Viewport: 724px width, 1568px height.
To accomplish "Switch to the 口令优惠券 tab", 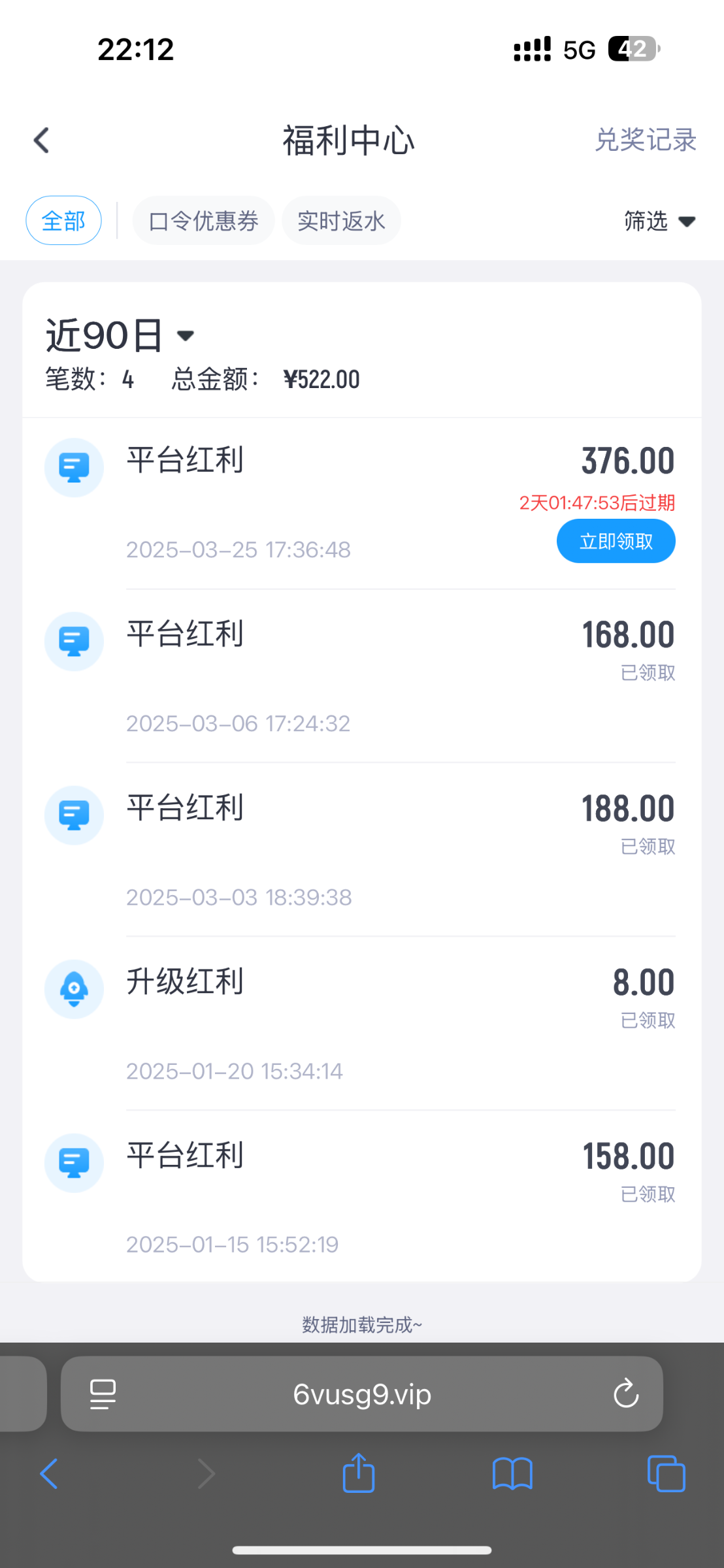I will (x=203, y=221).
